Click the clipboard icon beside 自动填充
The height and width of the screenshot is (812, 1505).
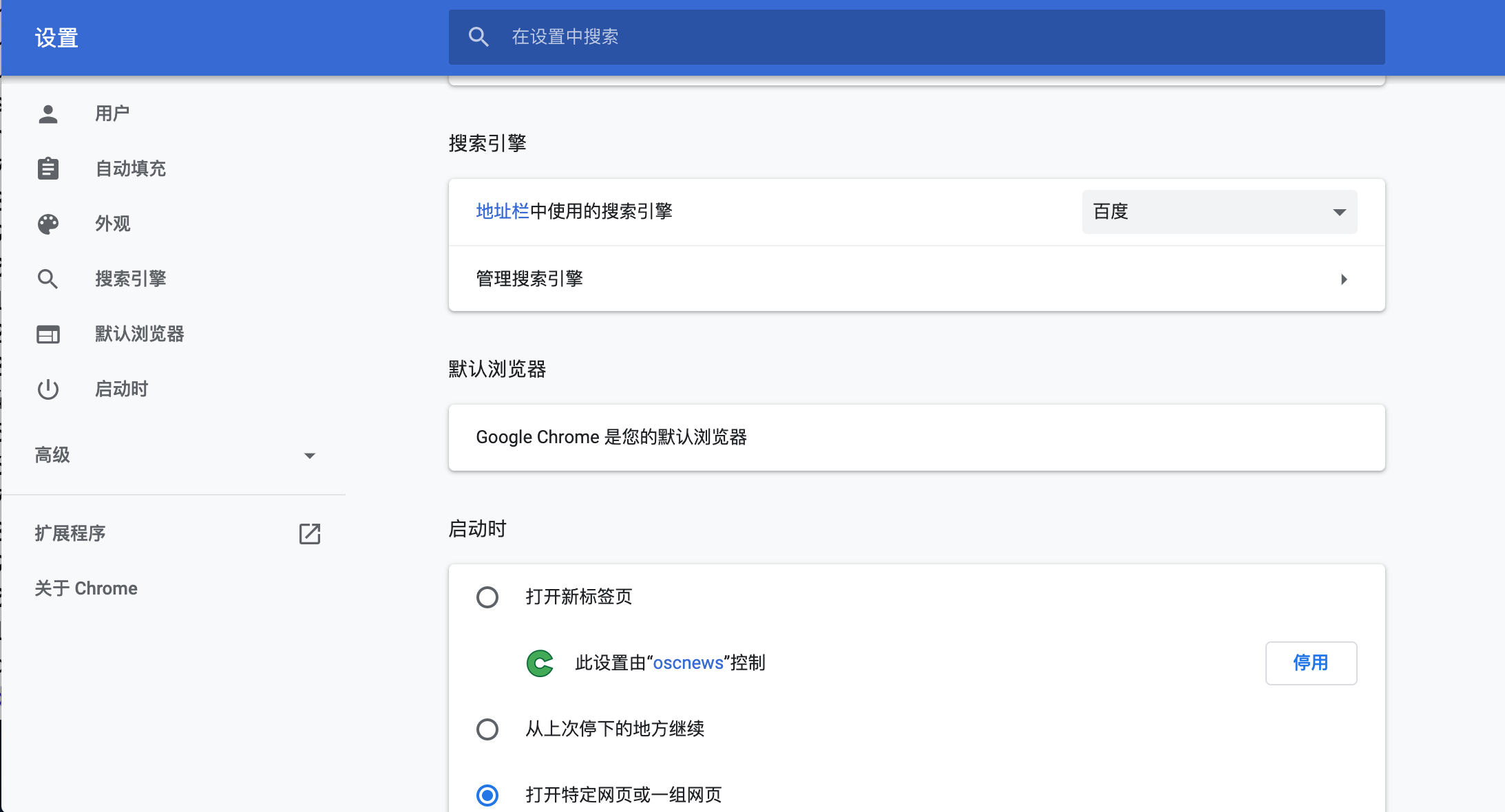tap(48, 169)
